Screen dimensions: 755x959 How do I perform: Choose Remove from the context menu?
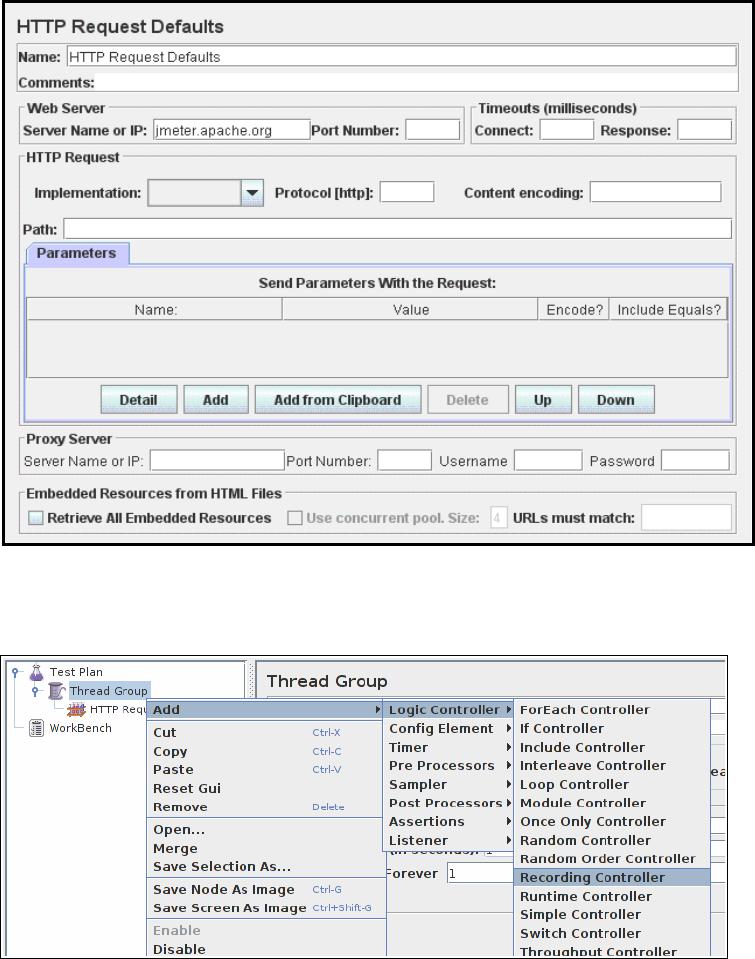click(266, 807)
